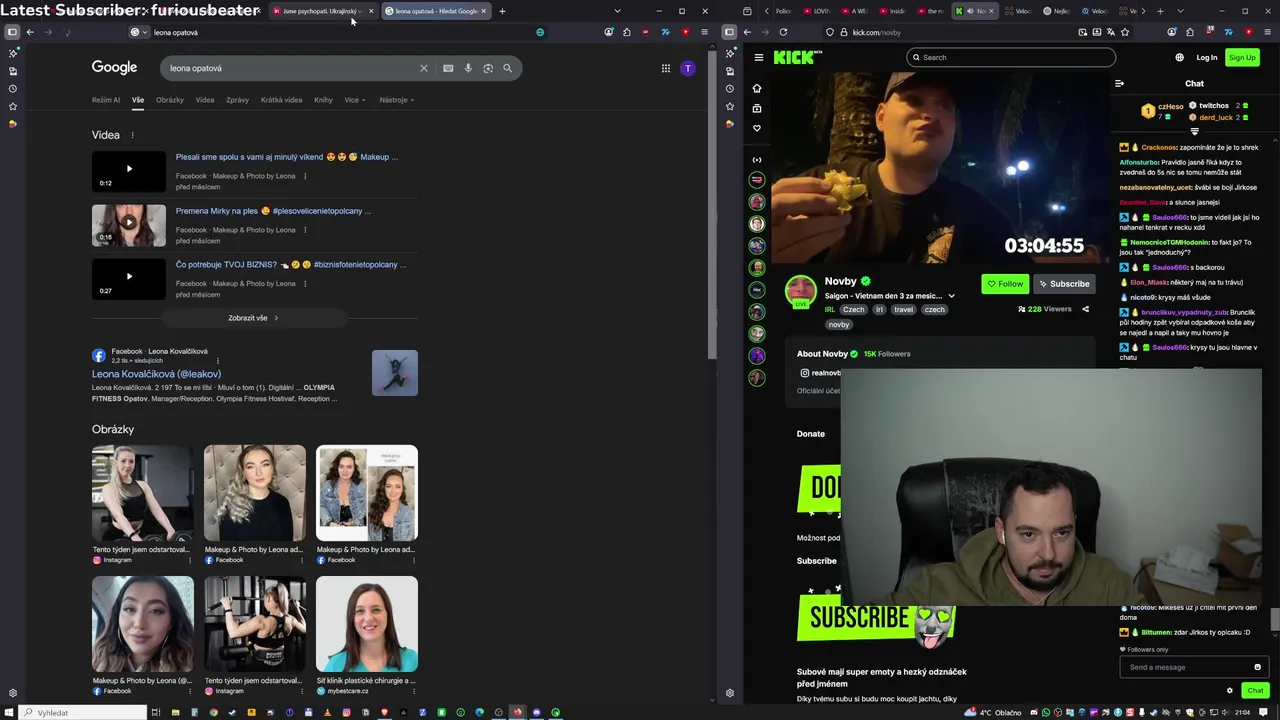Play 'Premena Mirky na ples' video thumbnail
Viewport: 1280px width, 720px height.
click(x=129, y=225)
